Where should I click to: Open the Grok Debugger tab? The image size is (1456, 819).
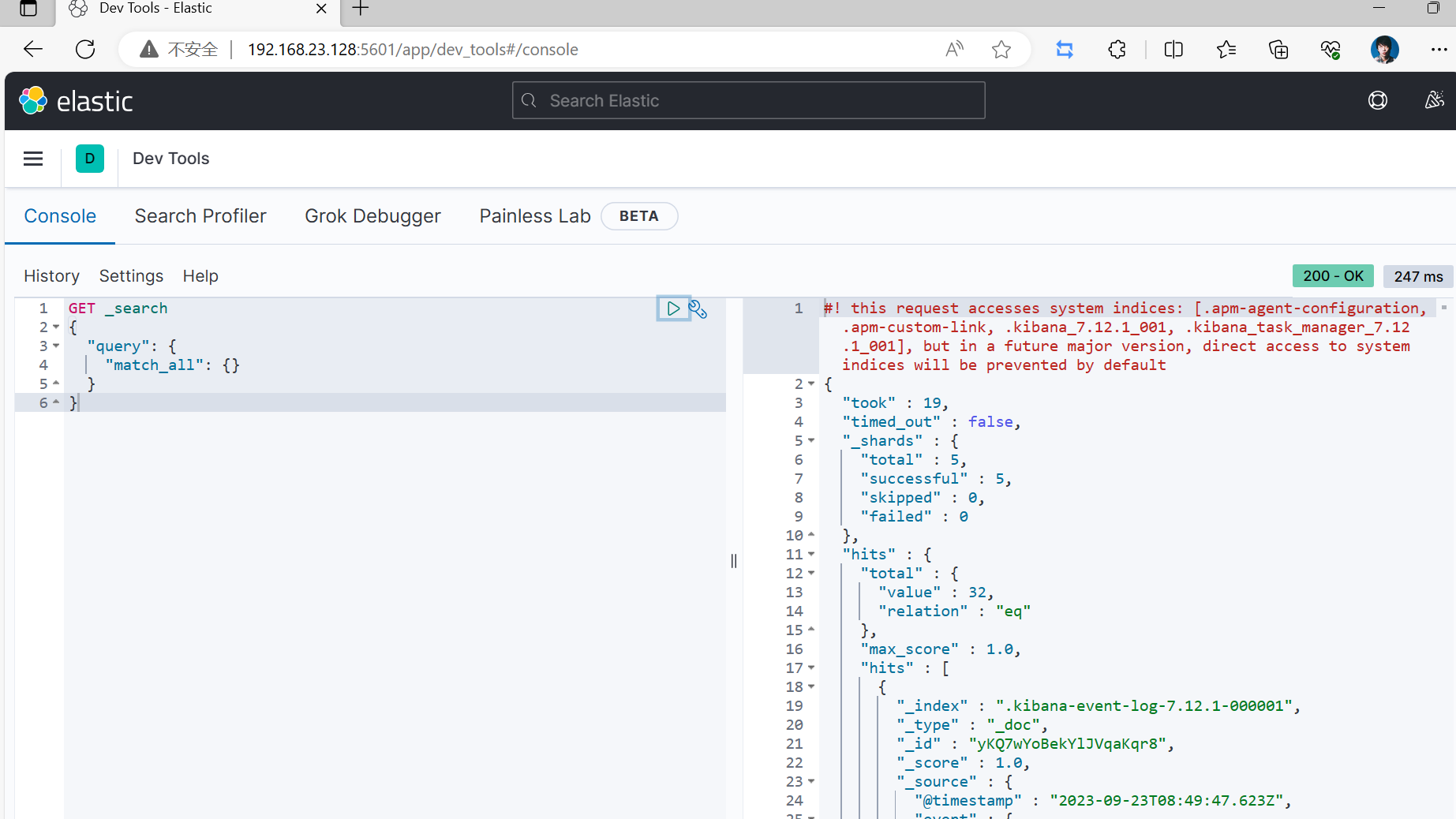[372, 216]
